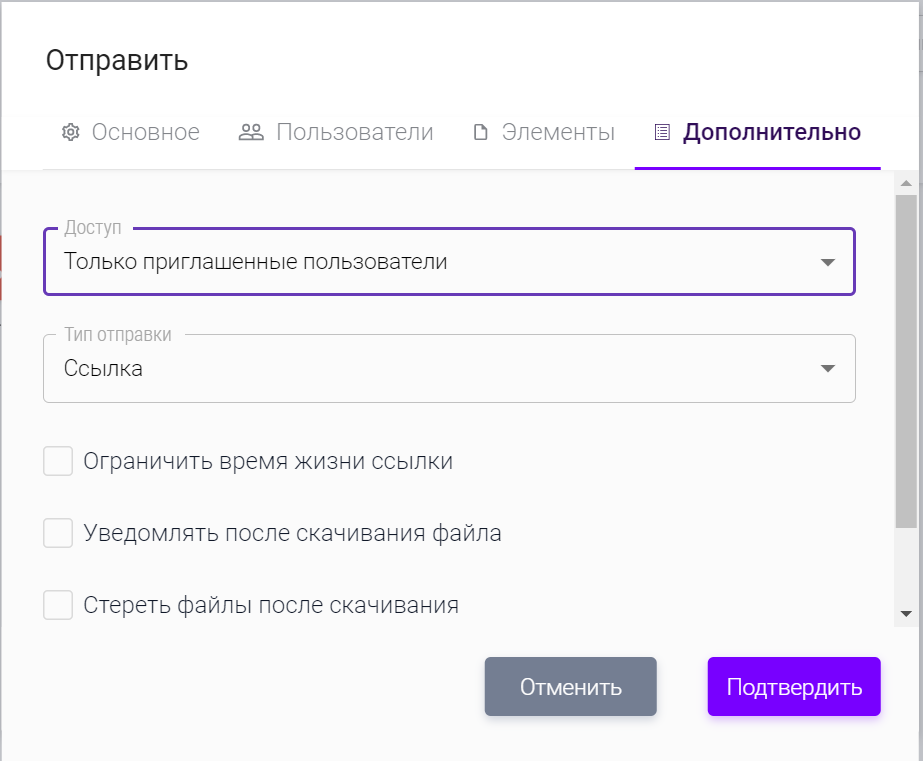Open the Ссылка combo box field
Viewport: 923px width, 761px height.
(430, 369)
